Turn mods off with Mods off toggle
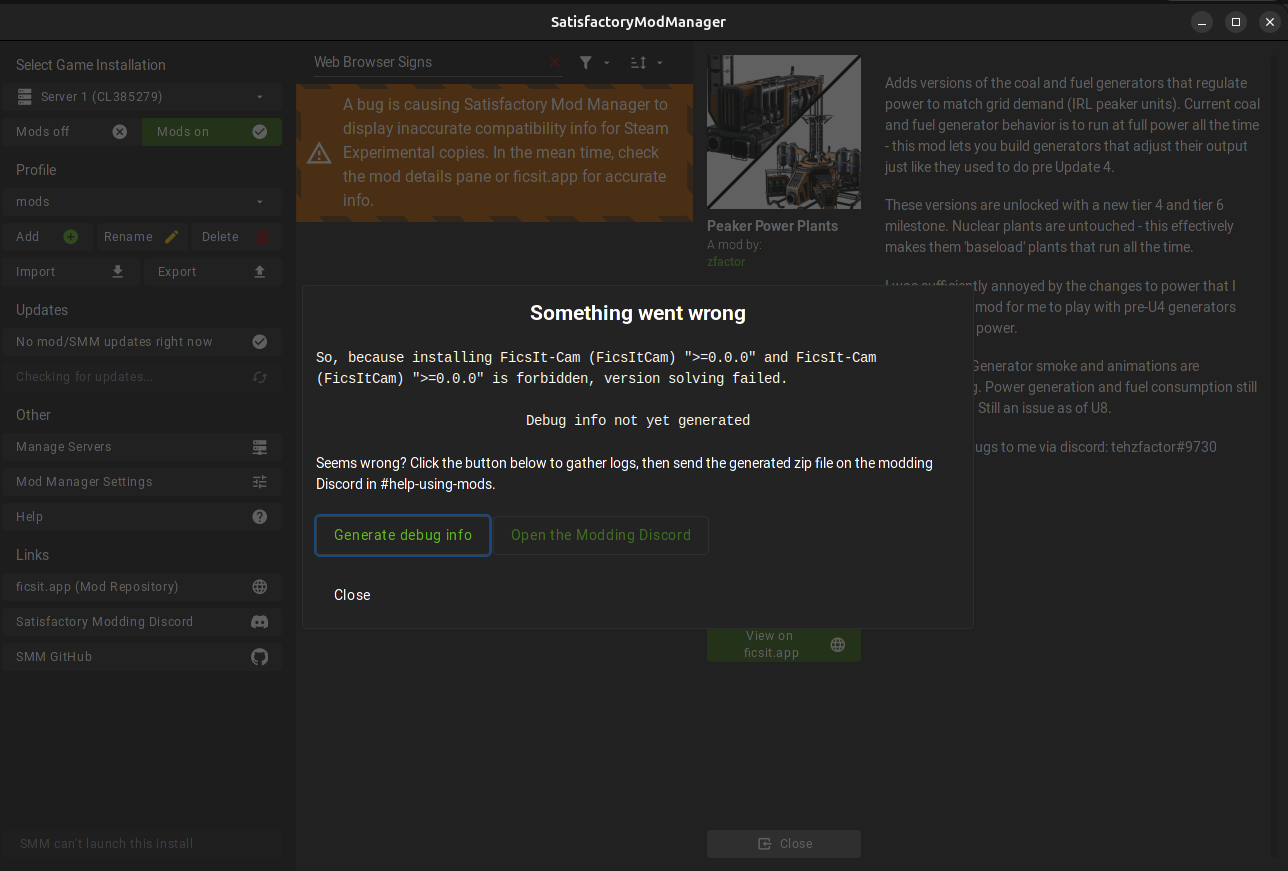Image resolution: width=1288 pixels, height=871 pixels. [x=71, y=132]
